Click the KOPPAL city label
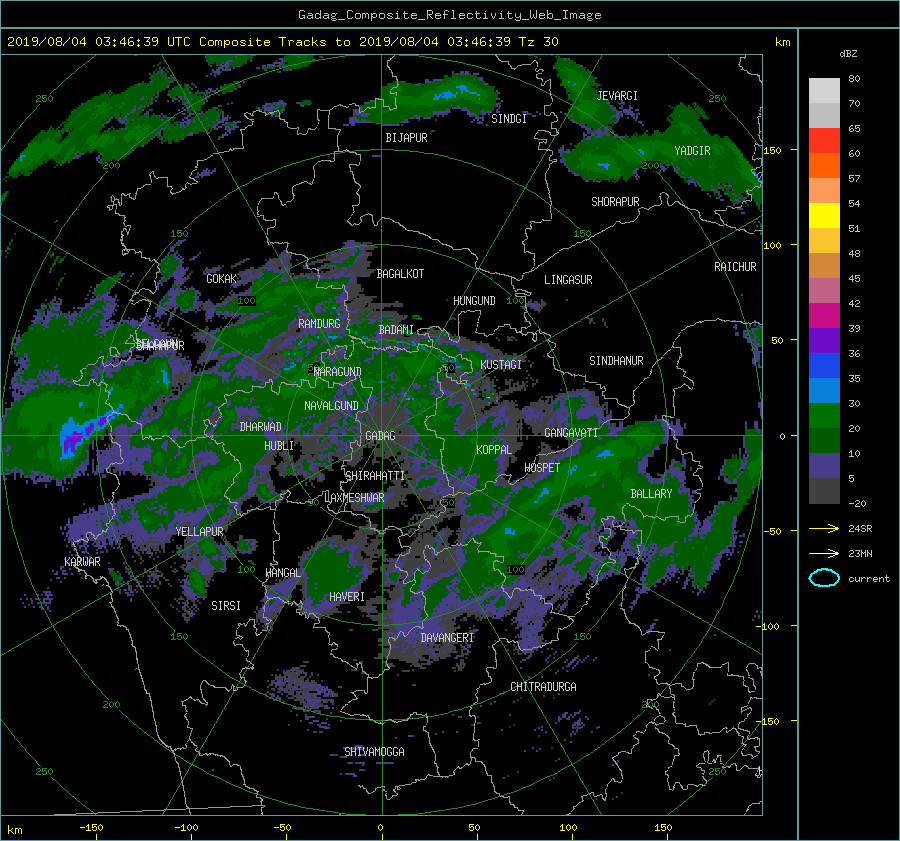This screenshot has height=841, width=900. coord(494,450)
